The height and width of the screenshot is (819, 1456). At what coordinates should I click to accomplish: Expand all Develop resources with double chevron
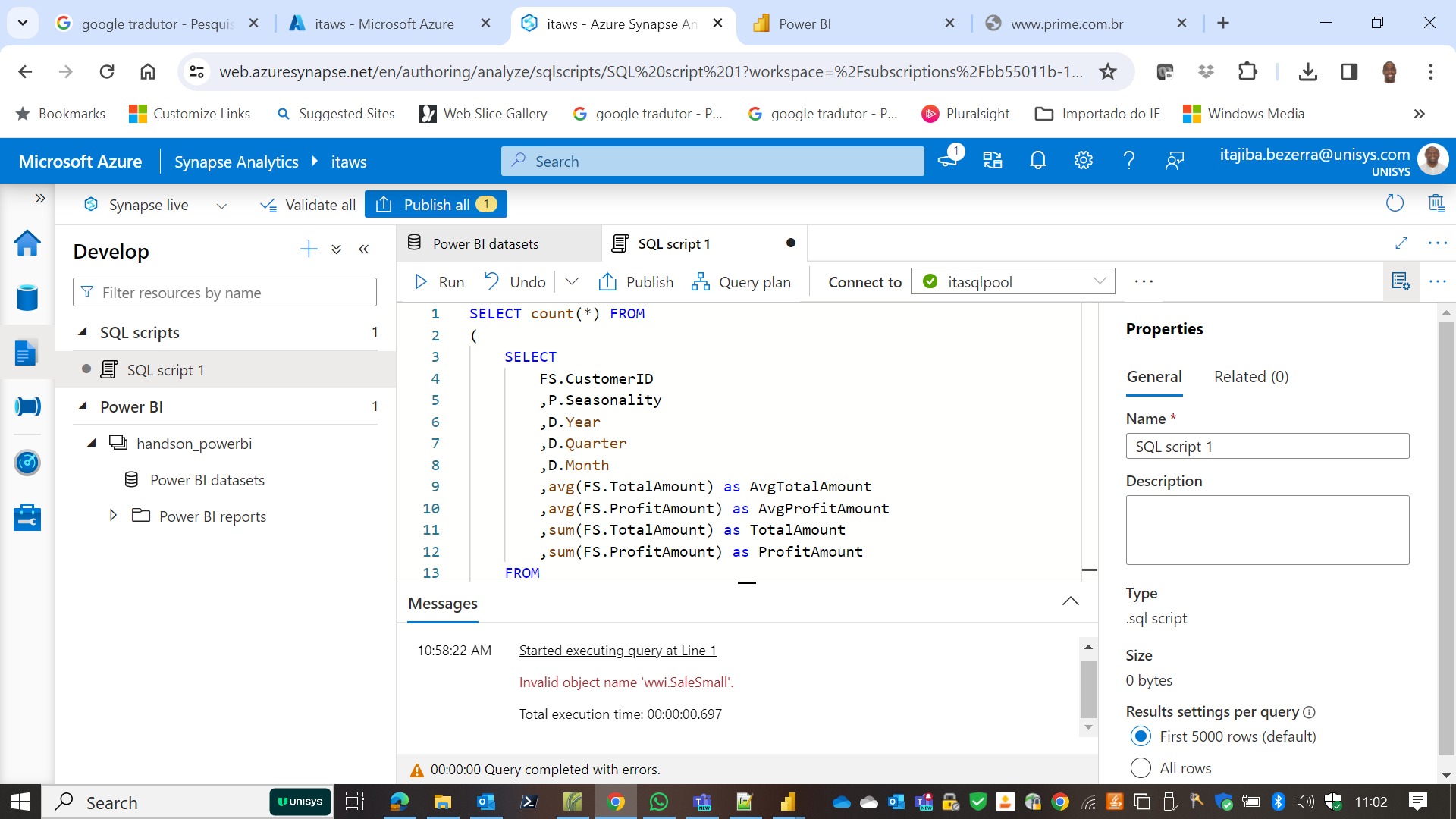tap(337, 249)
